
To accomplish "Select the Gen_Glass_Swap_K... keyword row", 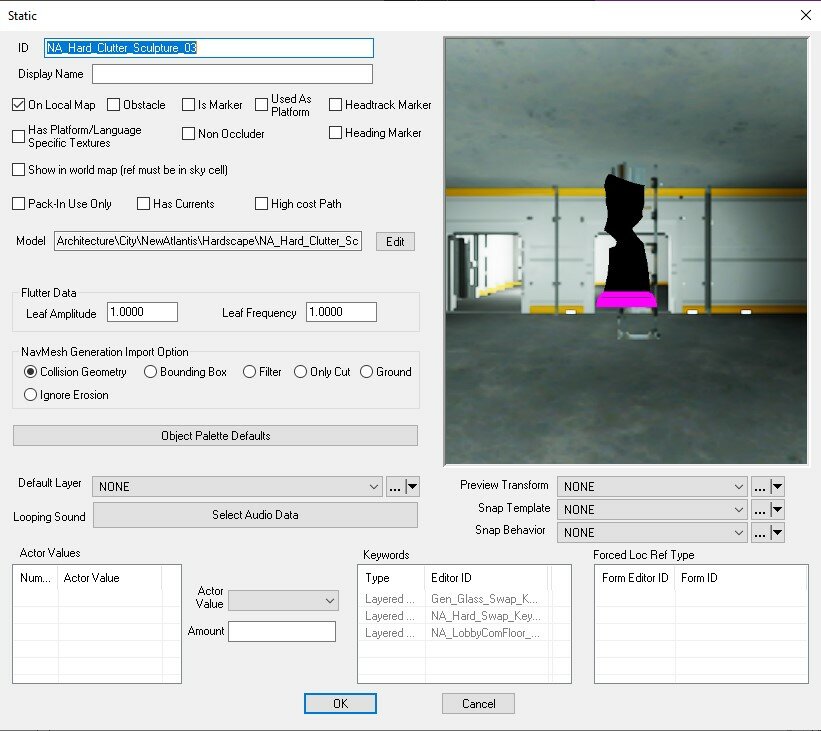I will coord(464,599).
